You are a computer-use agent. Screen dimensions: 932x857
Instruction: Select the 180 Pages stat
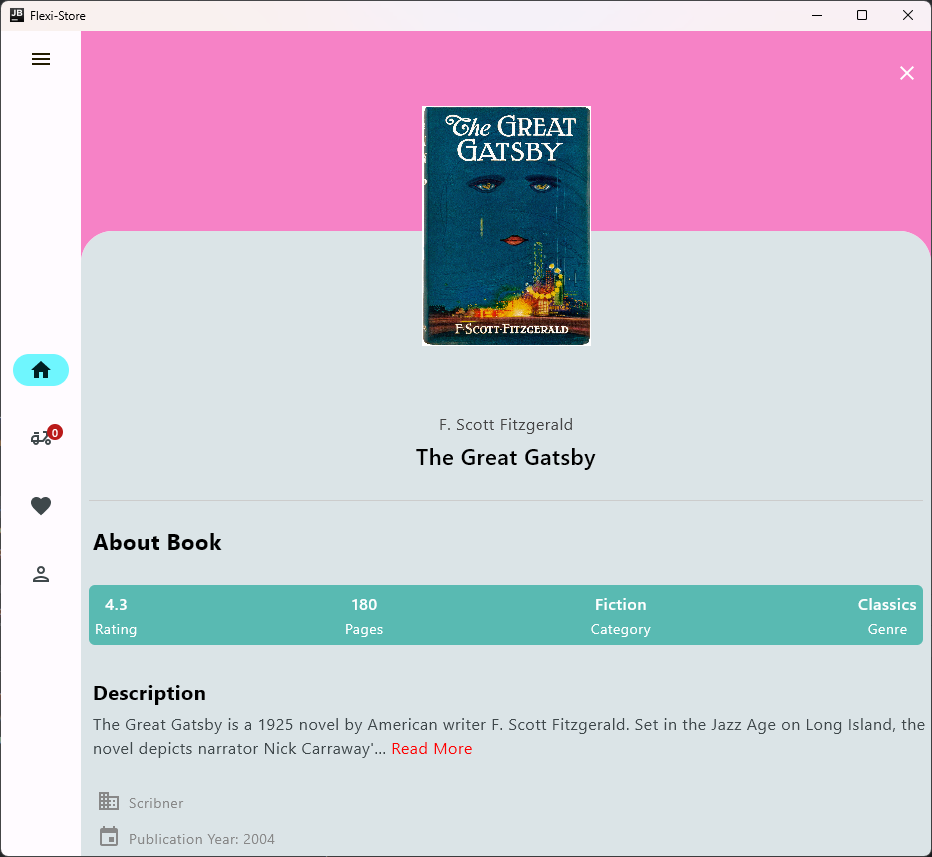[x=364, y=615]
